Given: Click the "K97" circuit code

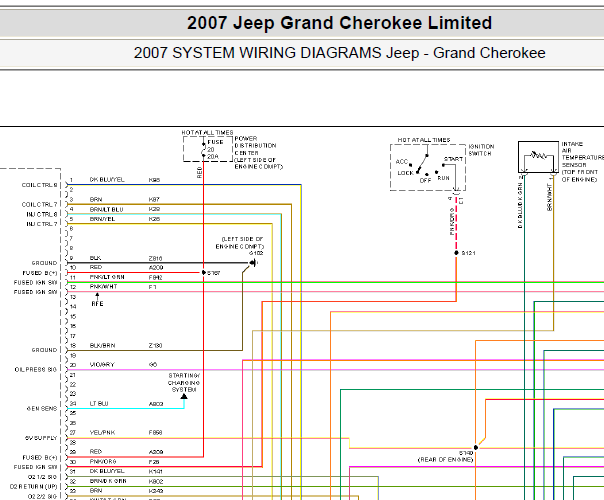Looking at the screenshot, I should pos(154,200).
